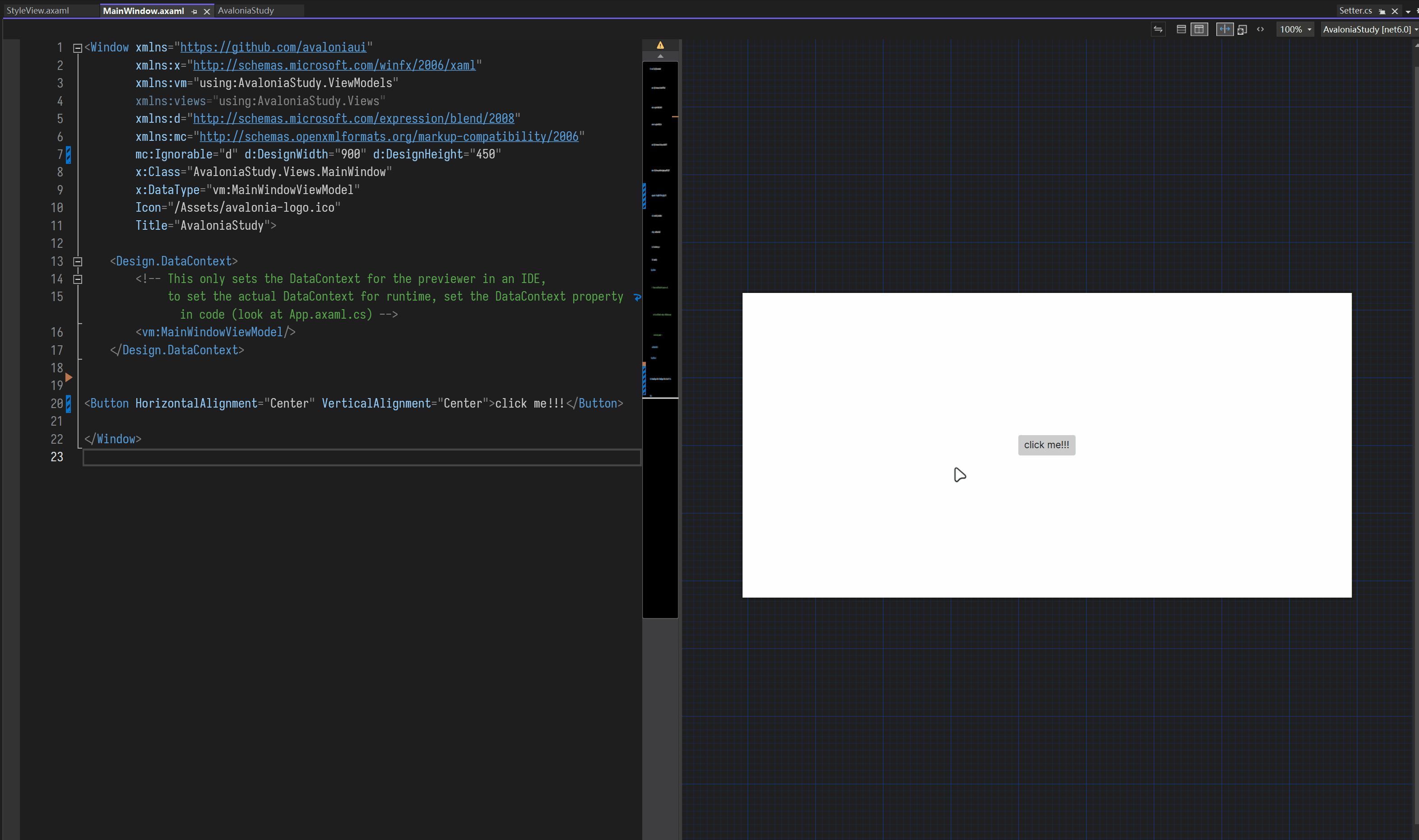Viewport: 1419px width, 840px height.
Task: Open the tab overflow dropdown arrow
Action: (x=1408, y=12)
